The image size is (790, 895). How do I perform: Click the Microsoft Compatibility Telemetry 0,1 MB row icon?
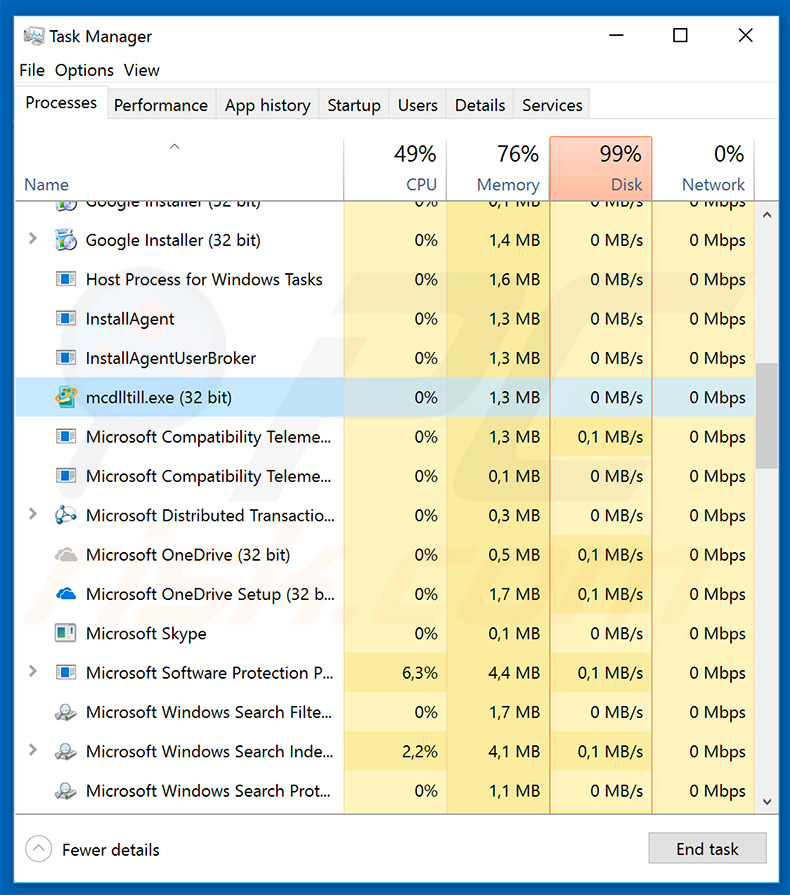(66, 476)
